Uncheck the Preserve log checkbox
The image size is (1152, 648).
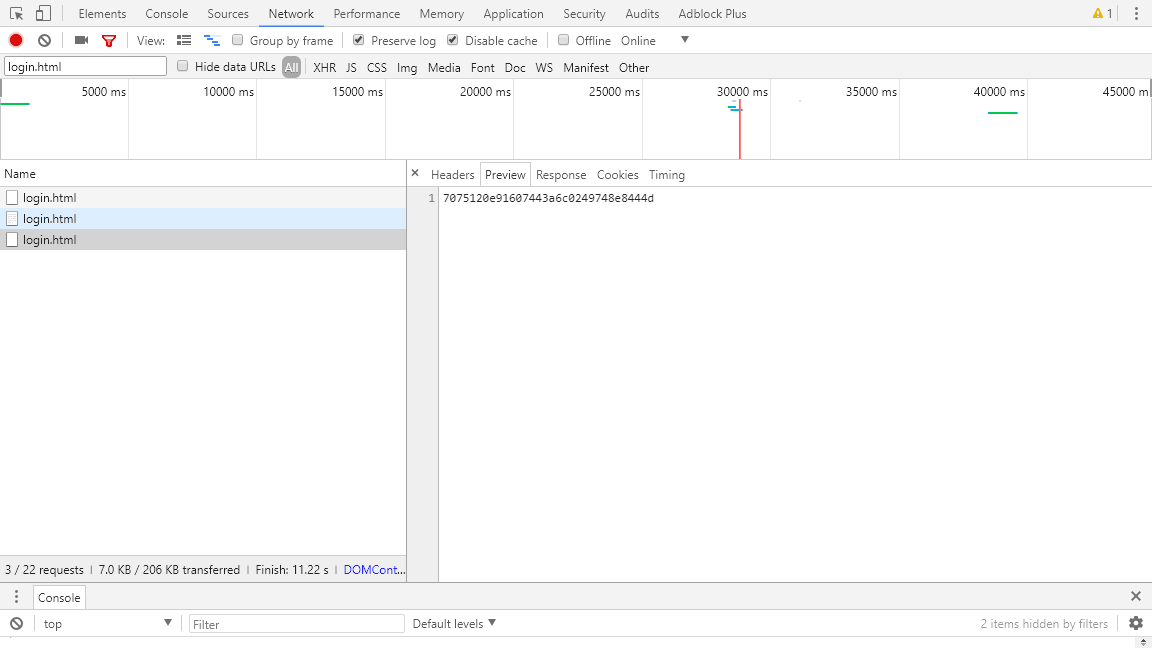(359, 40)
